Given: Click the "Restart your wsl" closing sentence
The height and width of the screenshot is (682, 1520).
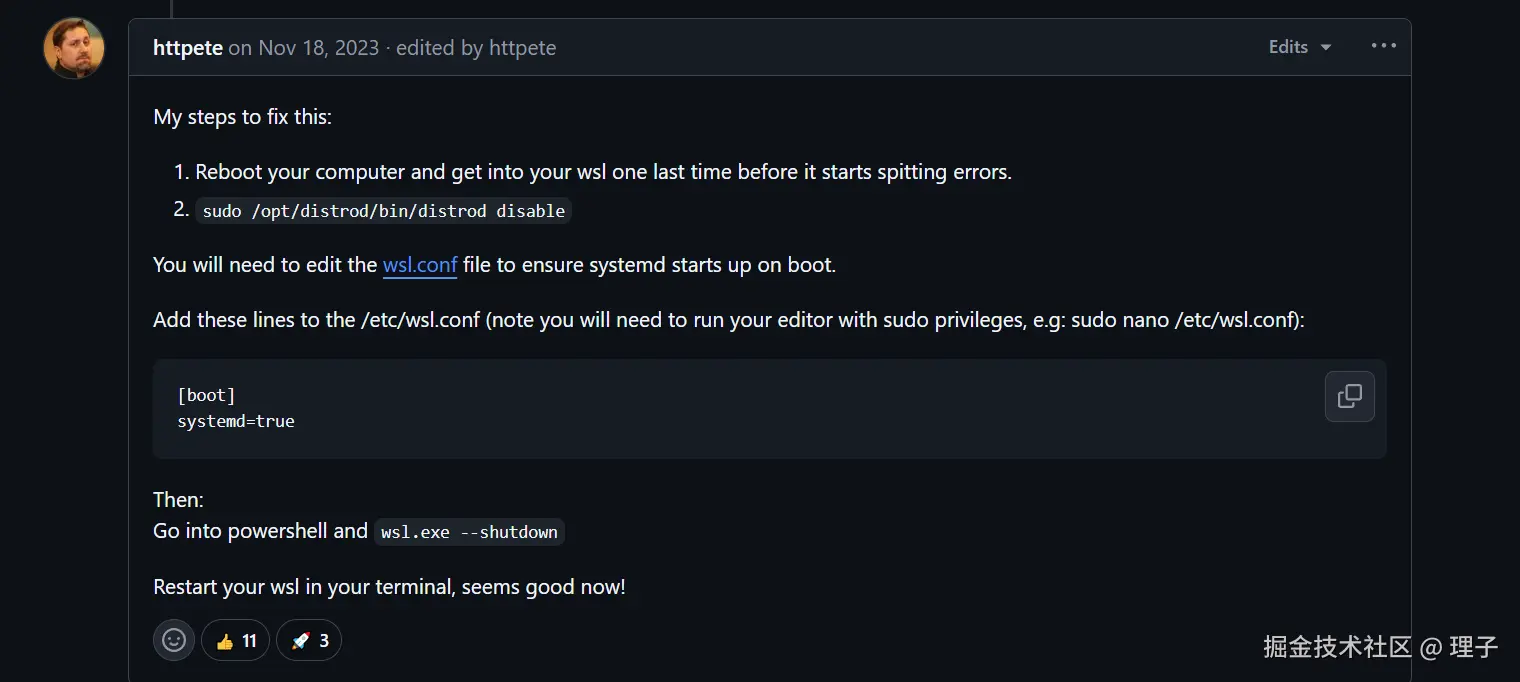Looking at the screenshot, I should tap(389, 587).
